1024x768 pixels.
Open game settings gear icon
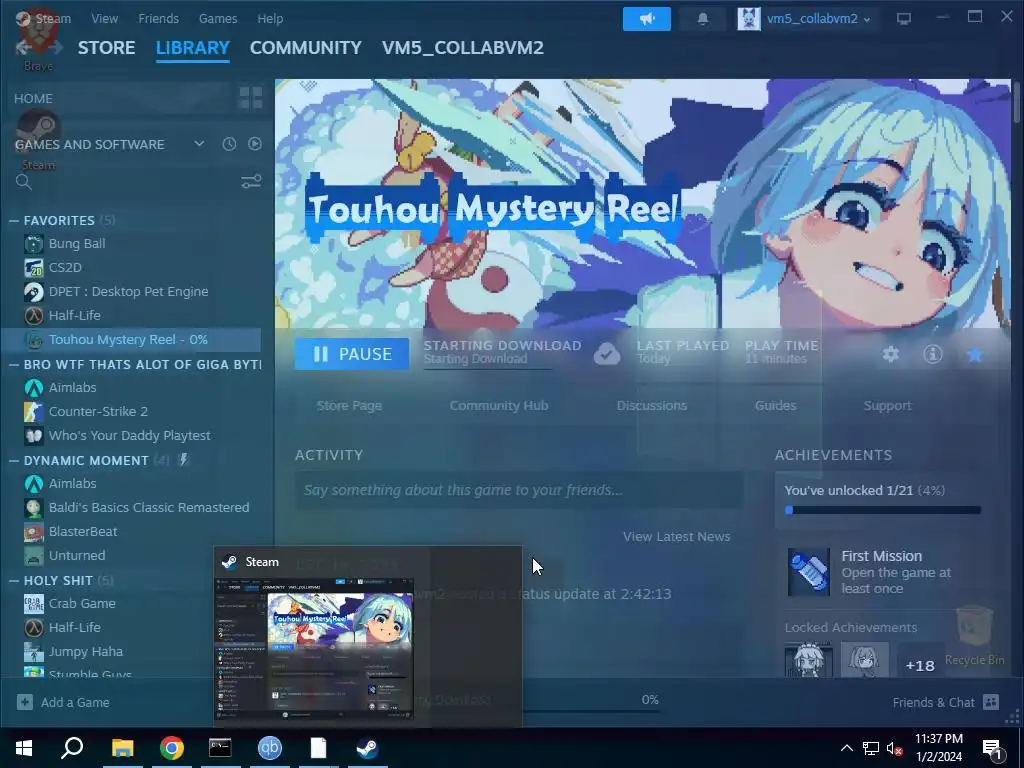(x=891, y=354)
